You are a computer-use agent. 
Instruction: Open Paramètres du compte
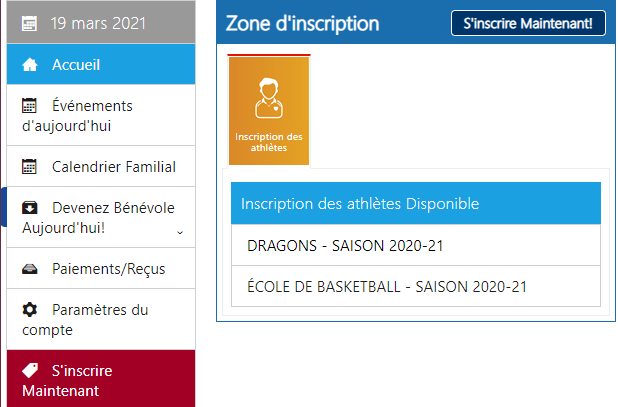(x=101, y=320)
